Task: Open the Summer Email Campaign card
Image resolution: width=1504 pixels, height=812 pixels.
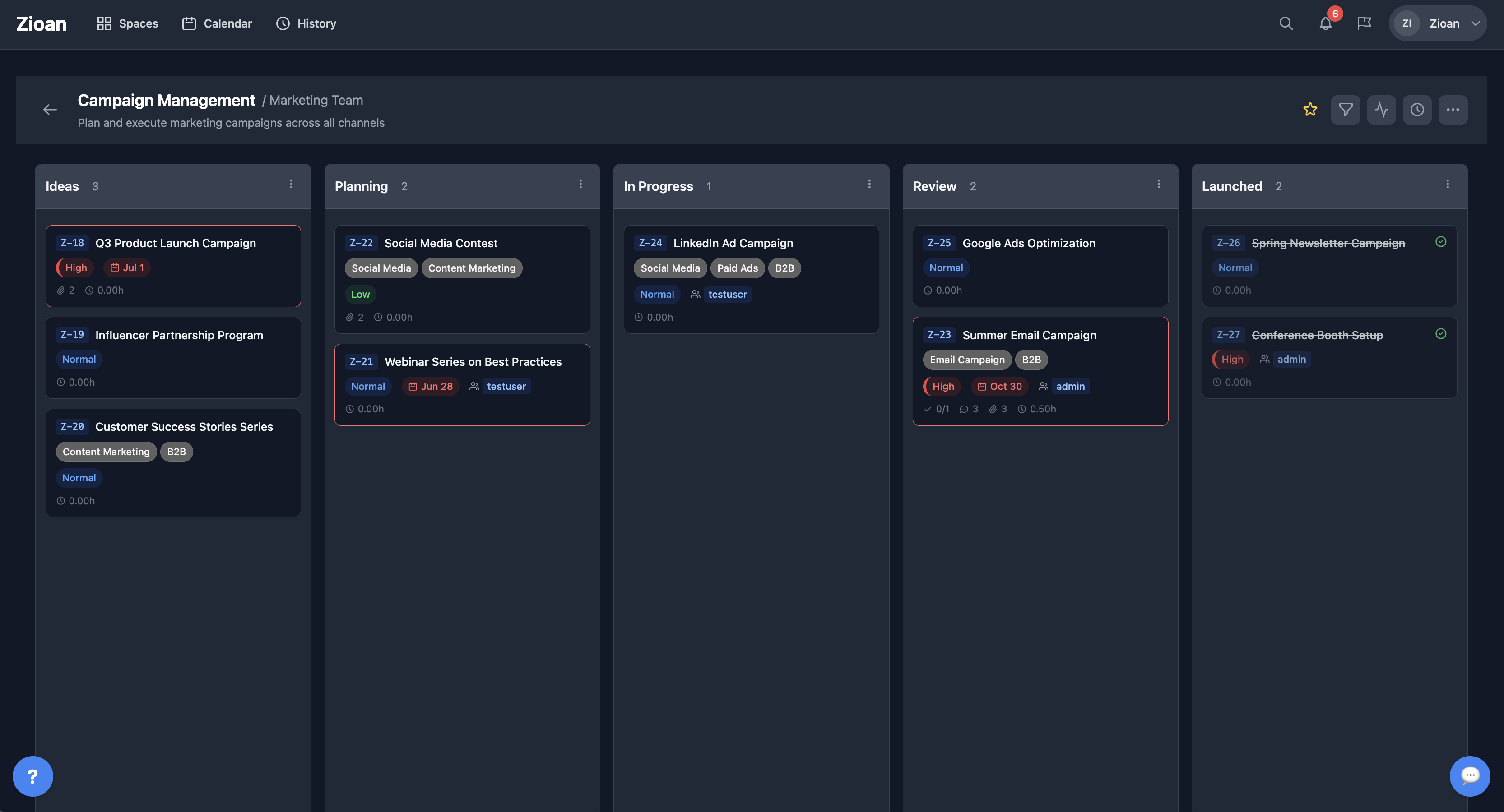Action: 1029,335
